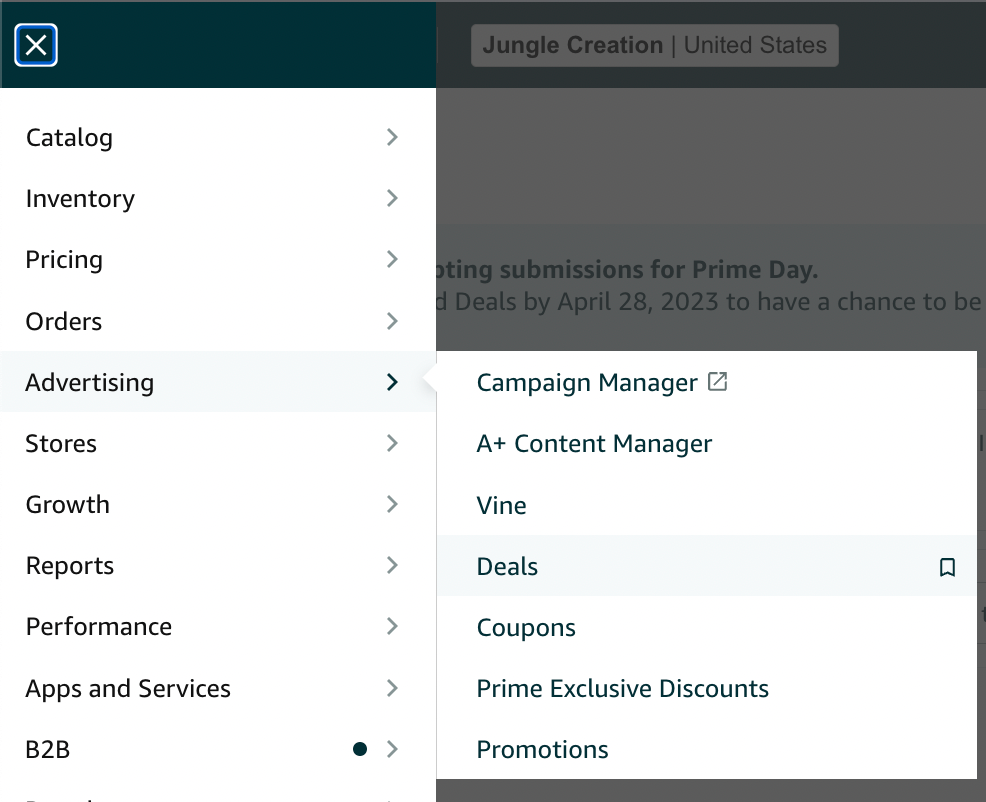The image size is (986, 802).
Task: Click the chevron next to Stores
Action: pyautogui.click(x=392, y=443)
